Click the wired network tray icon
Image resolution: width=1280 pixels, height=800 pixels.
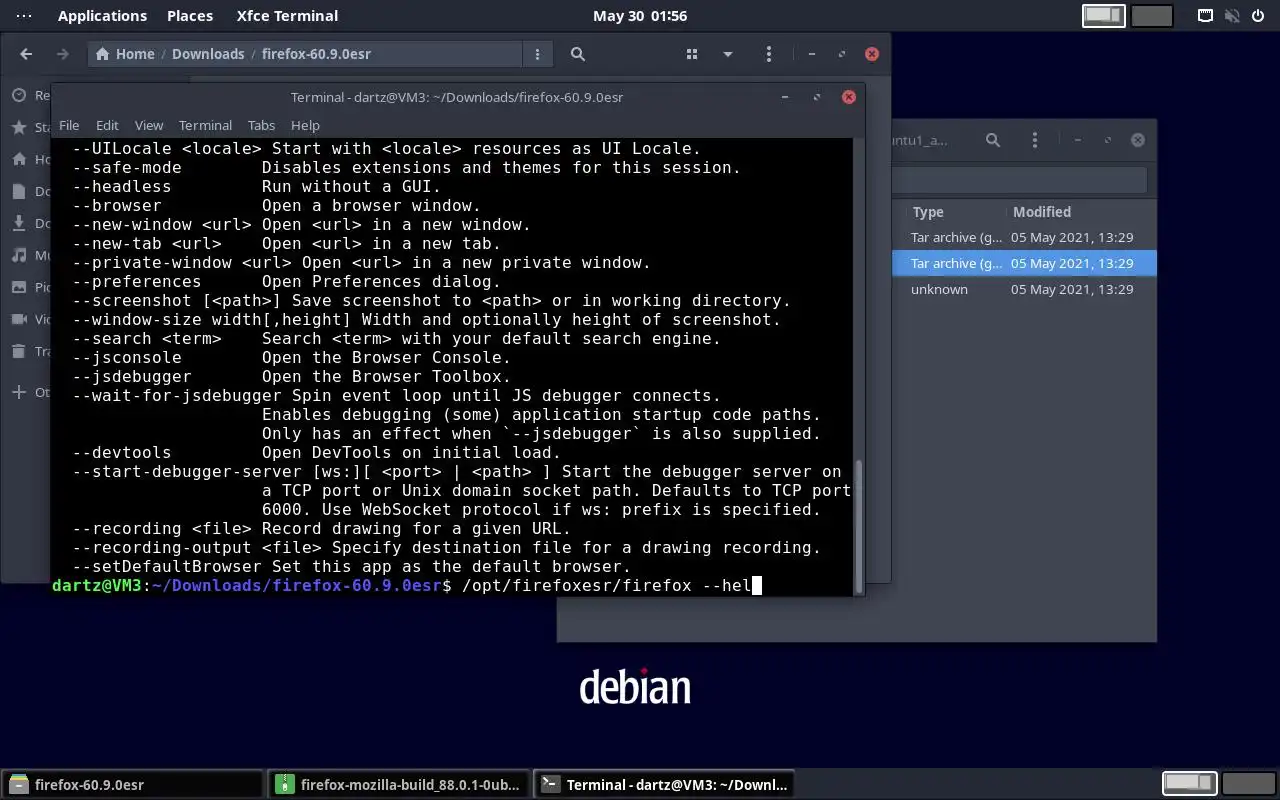pyautogui.click(x=1206, y=16)
